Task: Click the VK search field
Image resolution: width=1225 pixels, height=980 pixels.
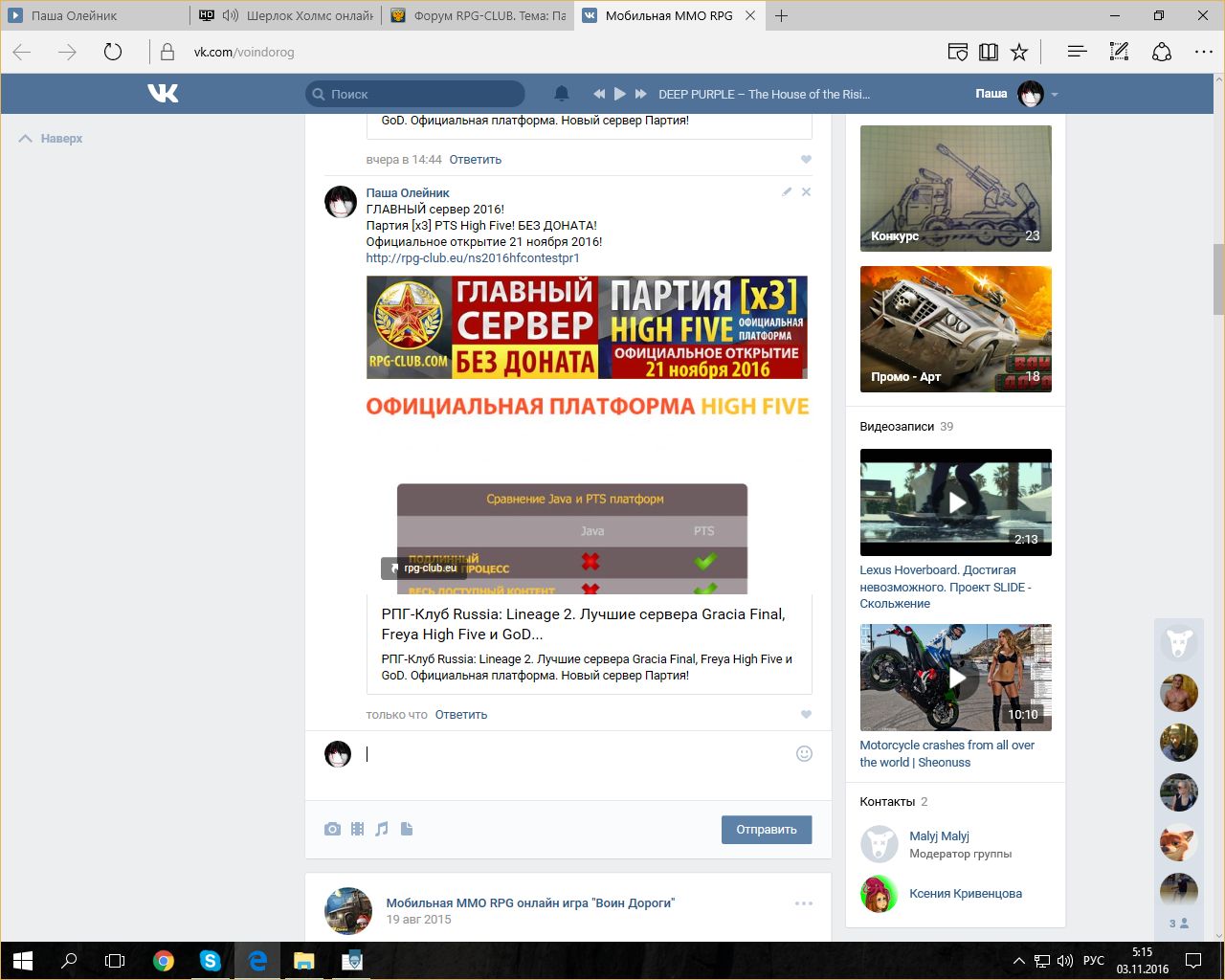Action: tap(415, 94)
